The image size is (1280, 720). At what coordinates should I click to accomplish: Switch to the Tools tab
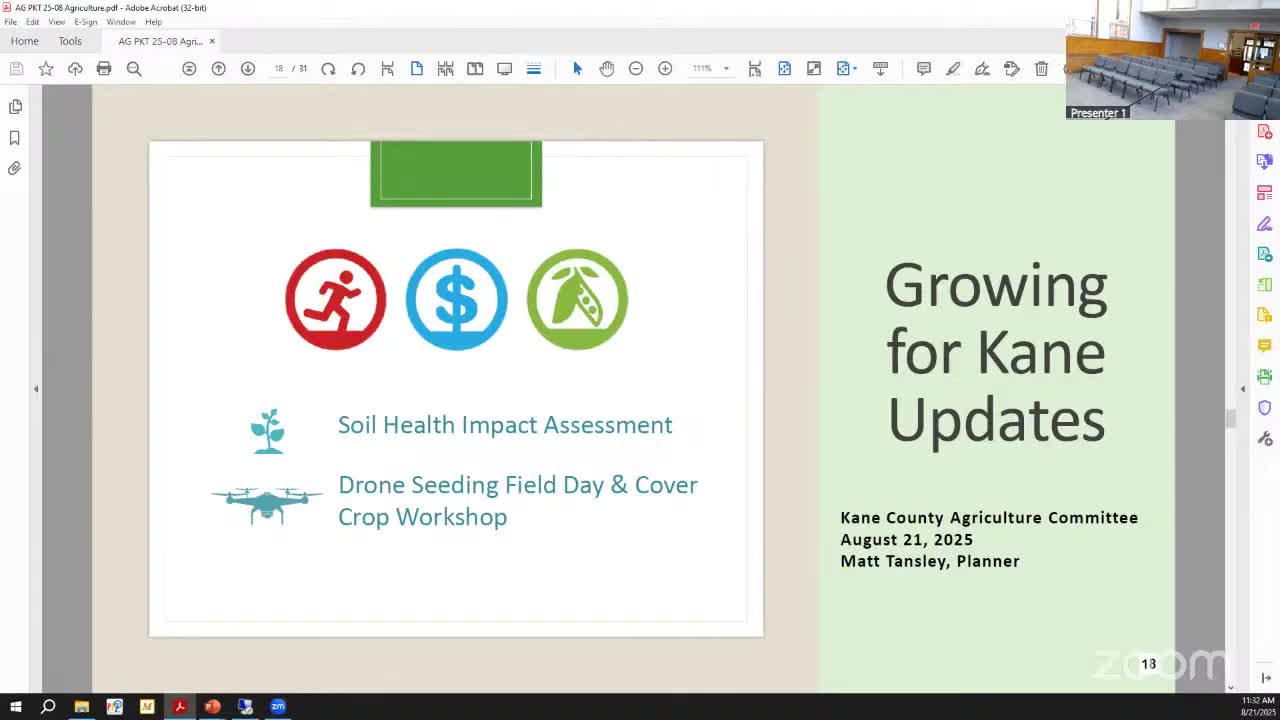(70, 41)
